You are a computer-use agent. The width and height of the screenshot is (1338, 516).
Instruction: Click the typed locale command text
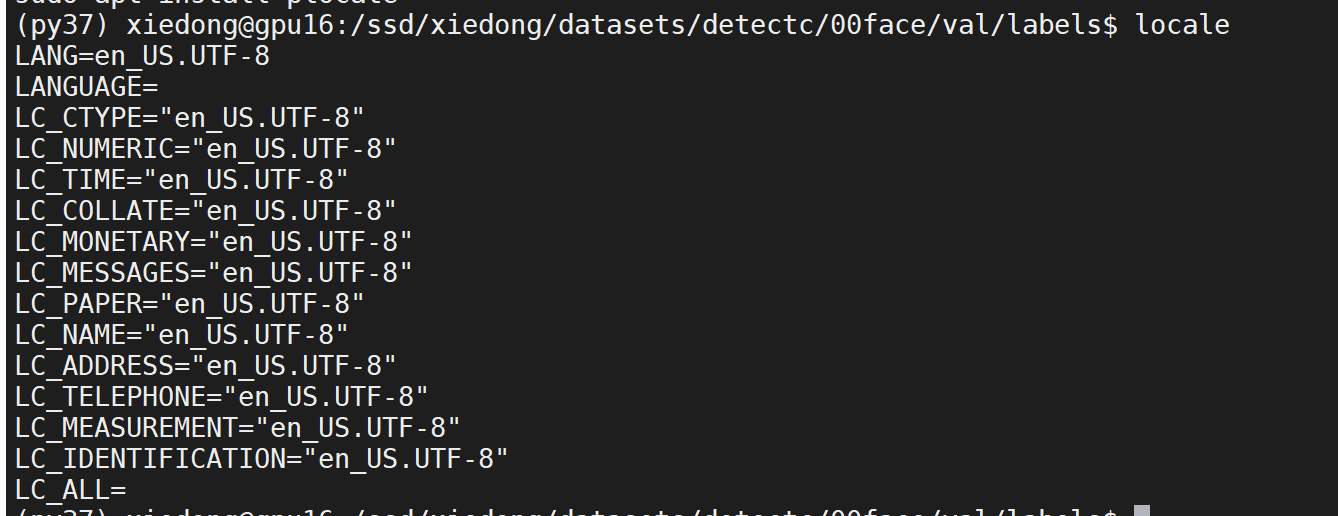pyautogui.click(x=1182, y=25)
